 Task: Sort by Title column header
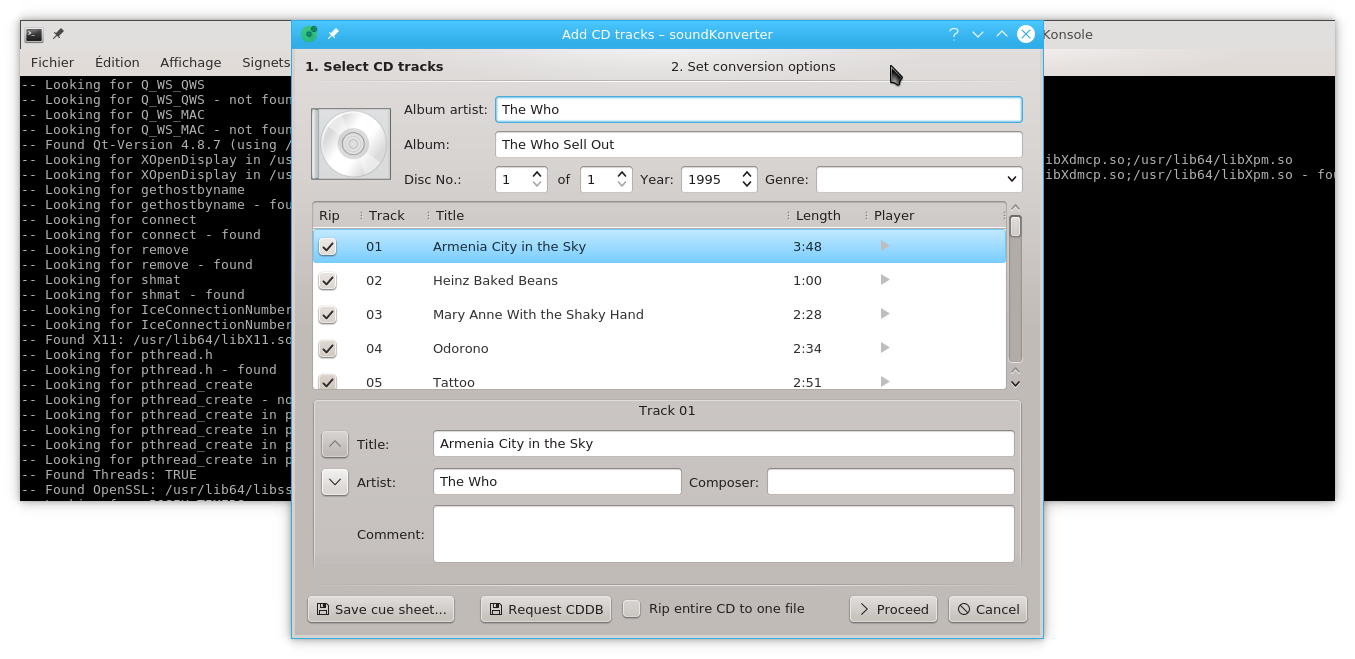coord(608,215)
